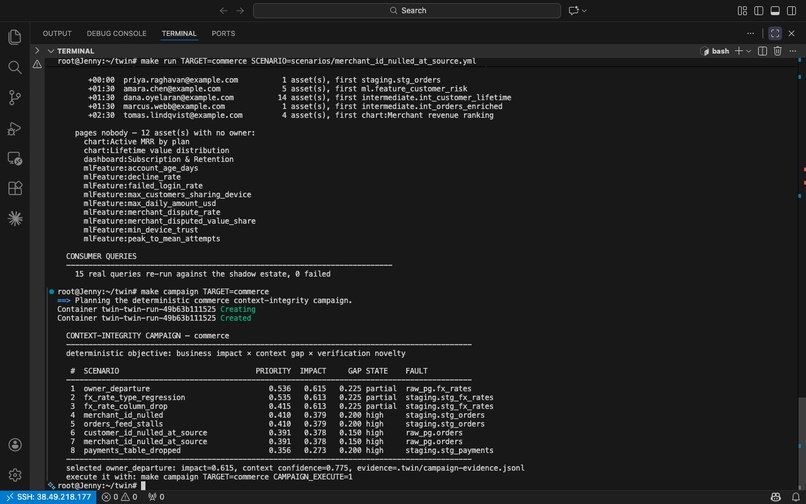
Task: Show errors and warnings count
Action: coord(119,497)
